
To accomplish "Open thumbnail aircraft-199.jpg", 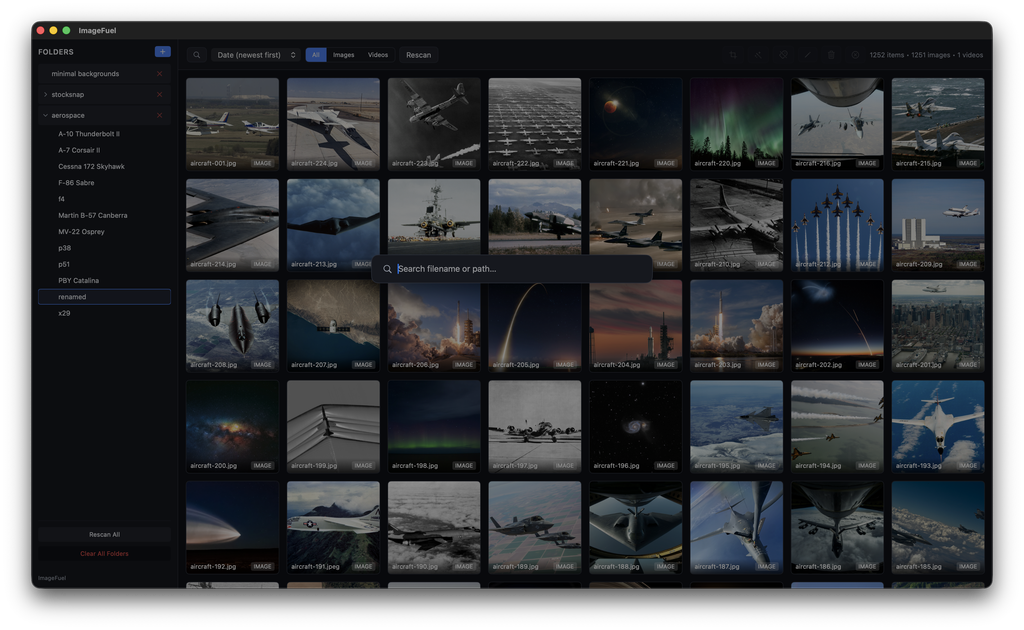I will point(333,427).
